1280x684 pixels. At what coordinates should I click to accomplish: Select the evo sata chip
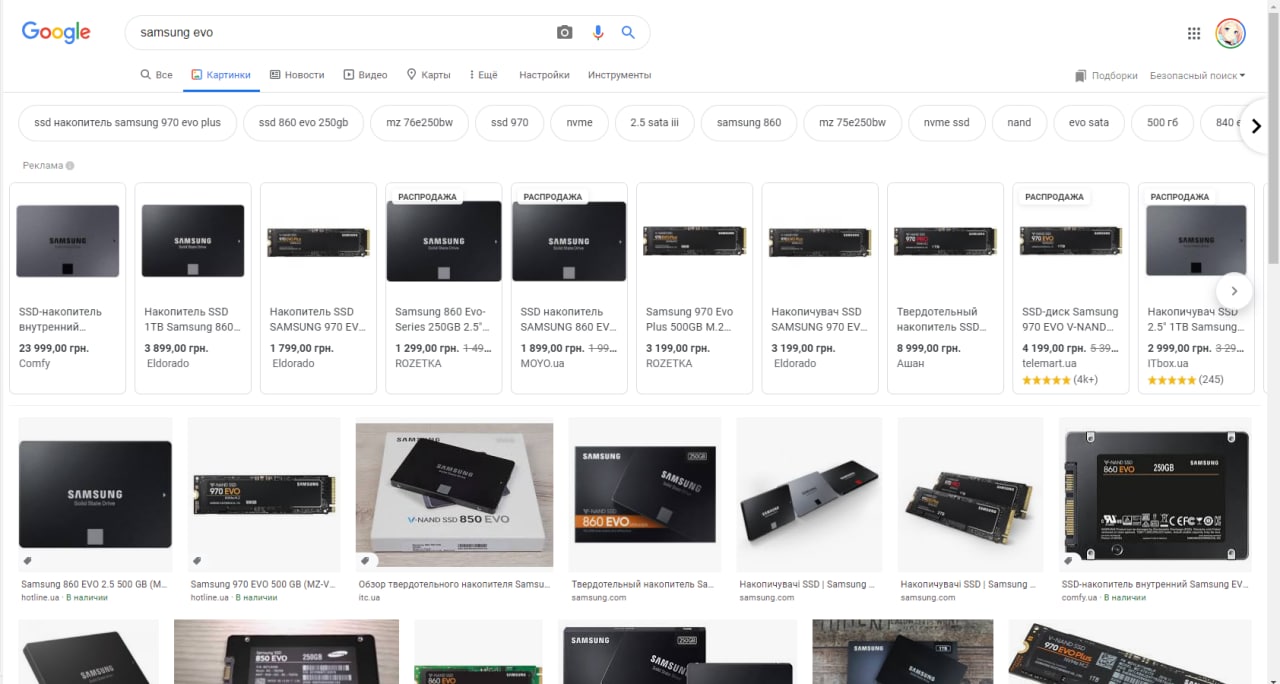(x=1088, y=123)
